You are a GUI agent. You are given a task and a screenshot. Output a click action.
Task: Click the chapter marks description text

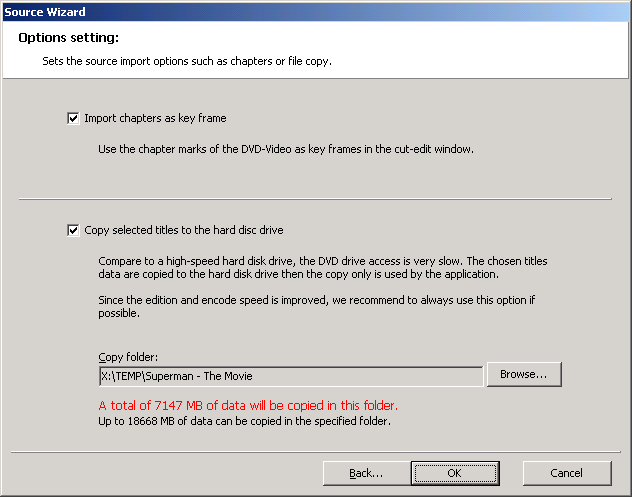tap(285, 150)
